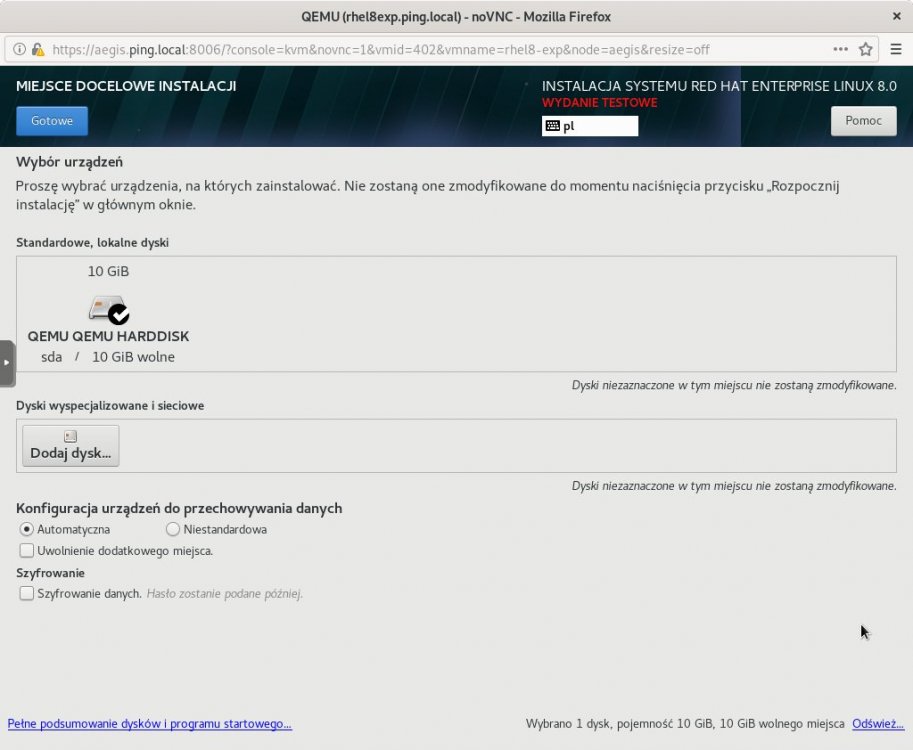
Task: Click the blue Gotowe button
Action: [x=52, y=121]
